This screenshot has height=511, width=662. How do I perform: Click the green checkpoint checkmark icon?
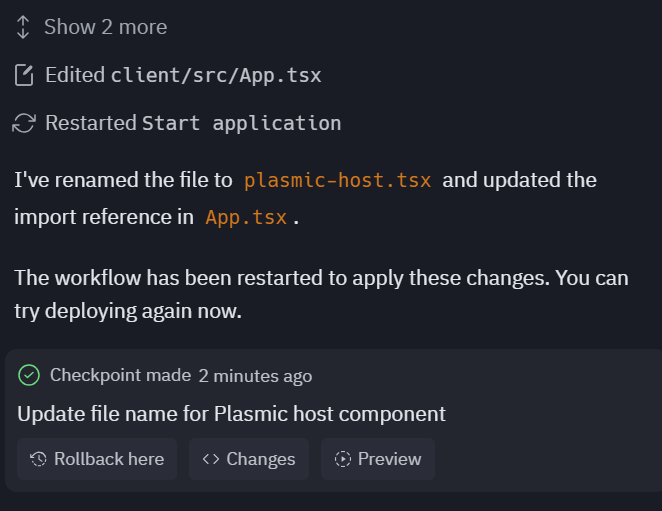coord(29,376)
